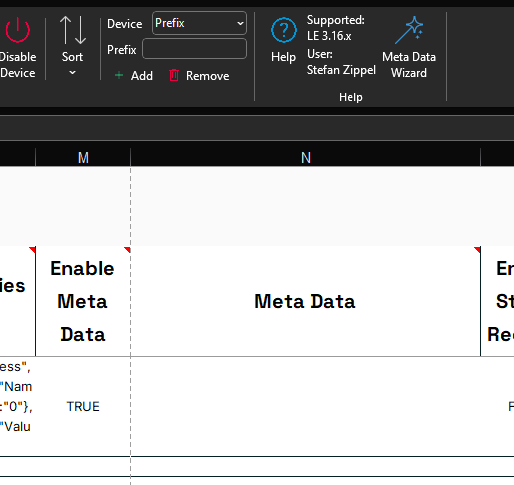
Task: Select the empty Meta Data cell in column N
Action: point(305,407)
